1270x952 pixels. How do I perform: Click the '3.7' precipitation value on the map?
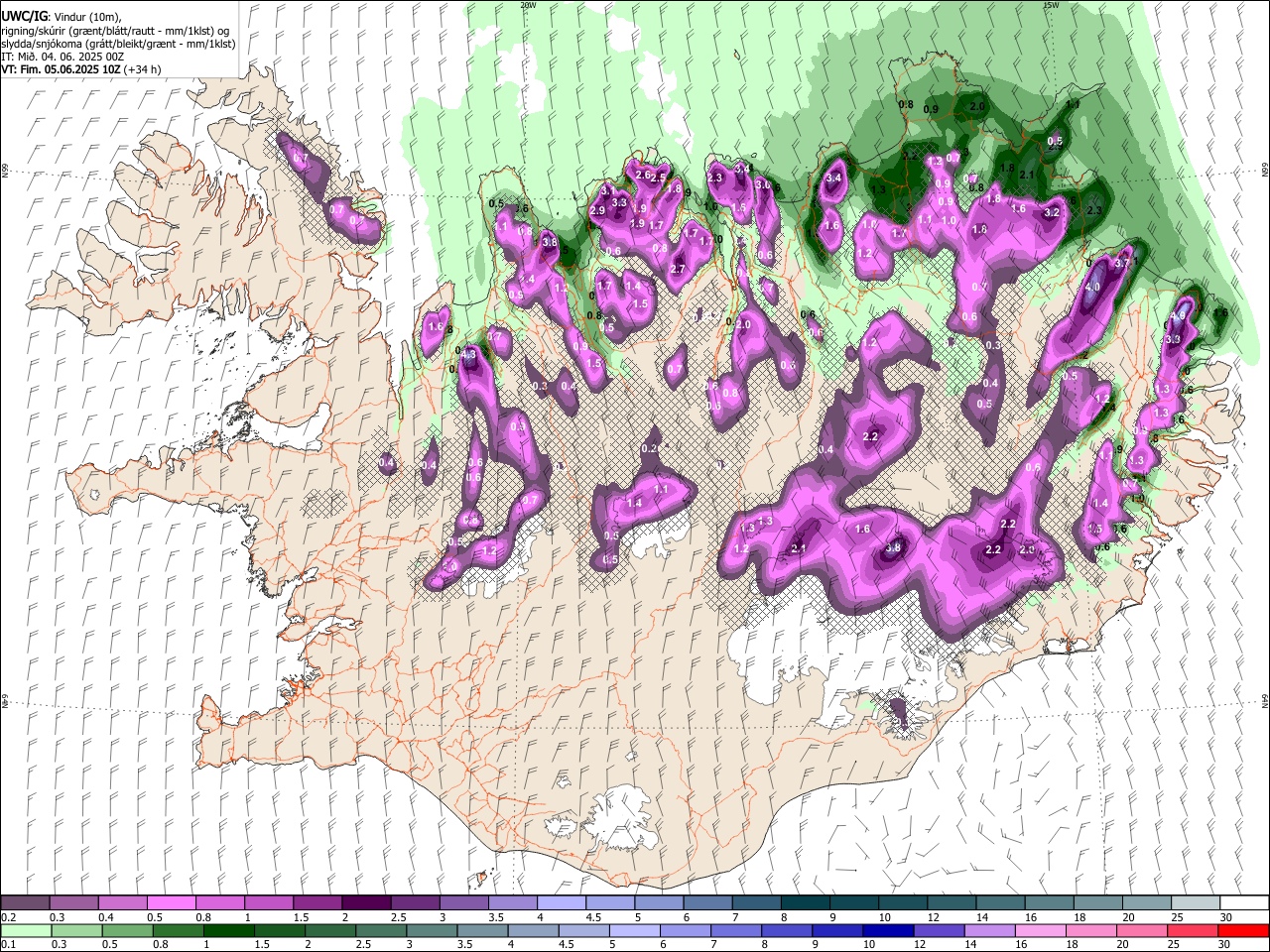point(1122,264)
